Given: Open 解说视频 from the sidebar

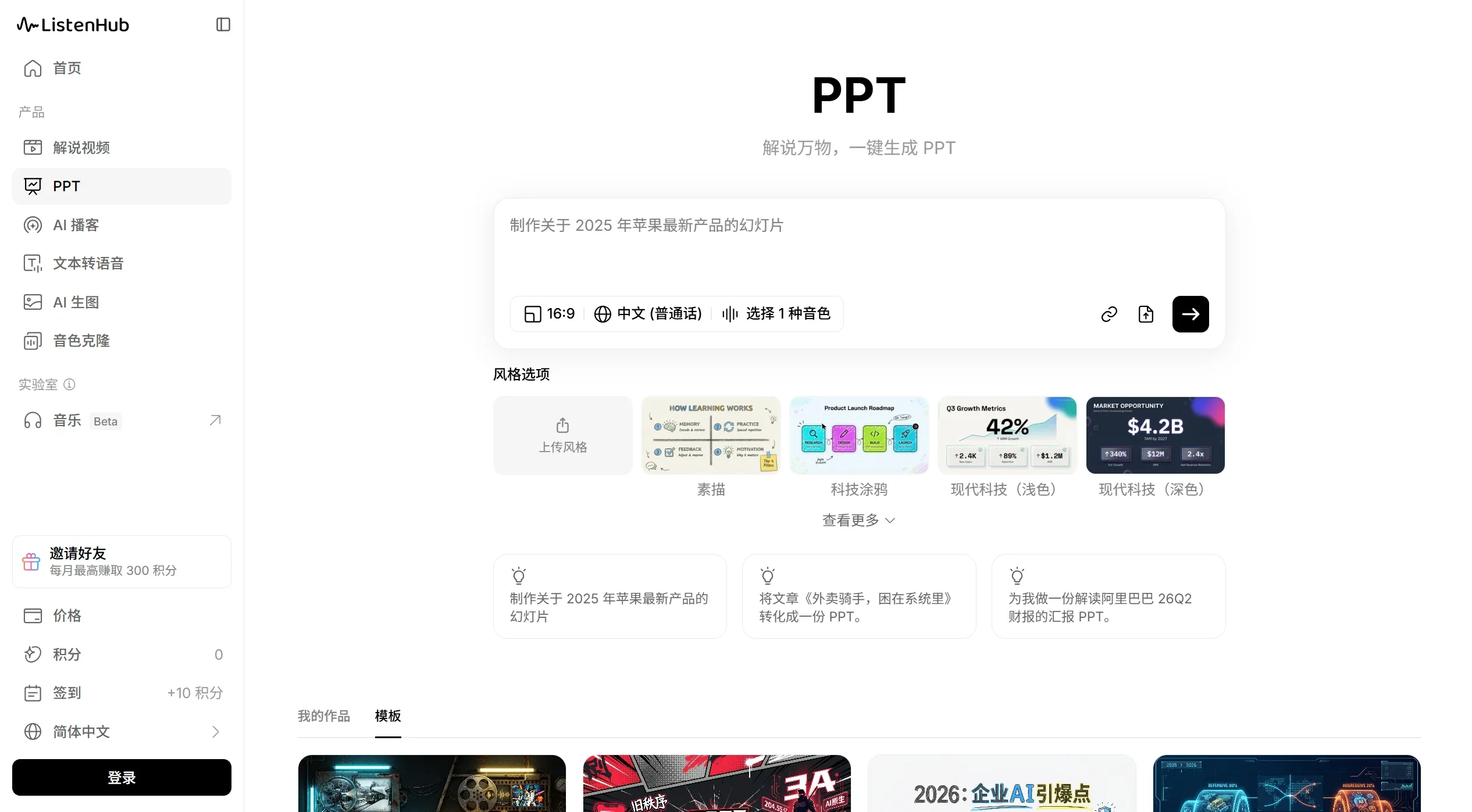Looking at the screenshot, I should point(81,147).
